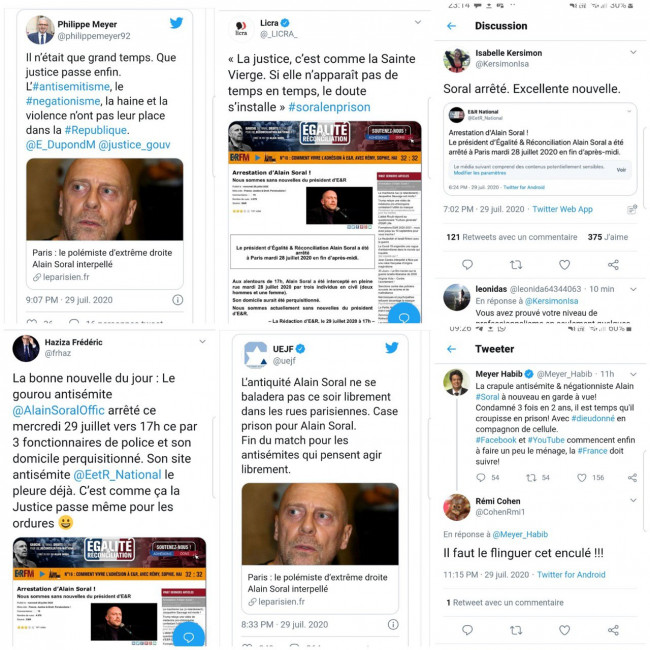Expand options chevron on Isabelle Kersimon tweet
Viewport: 650px width, 650px height.
[x=633, y=52]
